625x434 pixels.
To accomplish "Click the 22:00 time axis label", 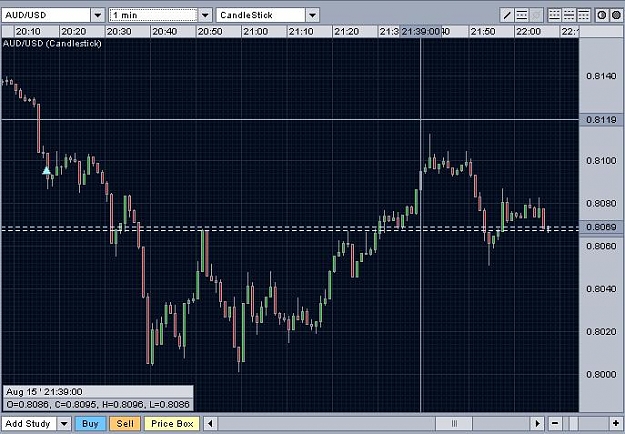I will pyautogui.click(x=528, y=31).
